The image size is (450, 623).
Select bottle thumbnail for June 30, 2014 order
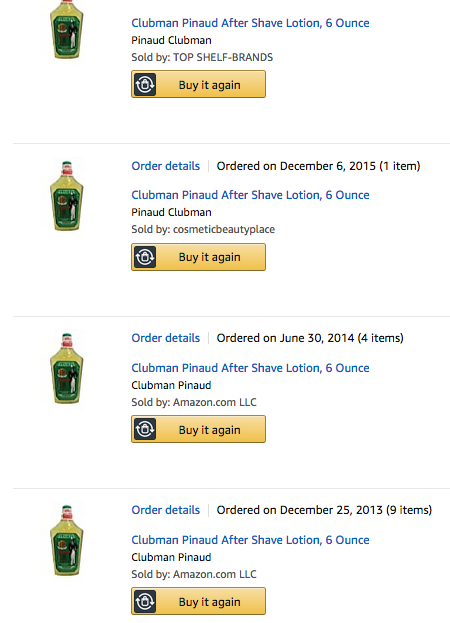click(67, 368)
